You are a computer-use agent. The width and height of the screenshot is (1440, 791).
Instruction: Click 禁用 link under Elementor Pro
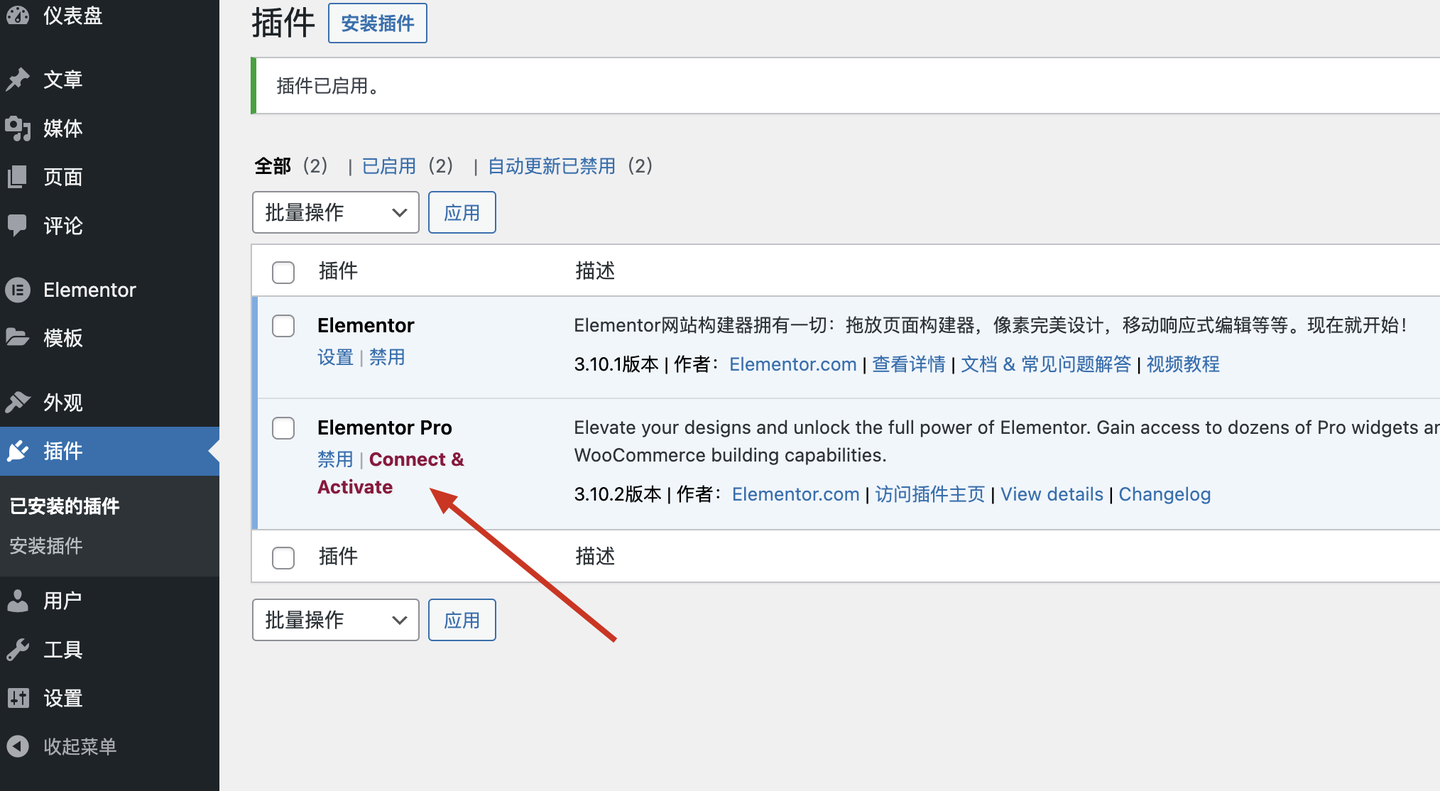[335, 459]
